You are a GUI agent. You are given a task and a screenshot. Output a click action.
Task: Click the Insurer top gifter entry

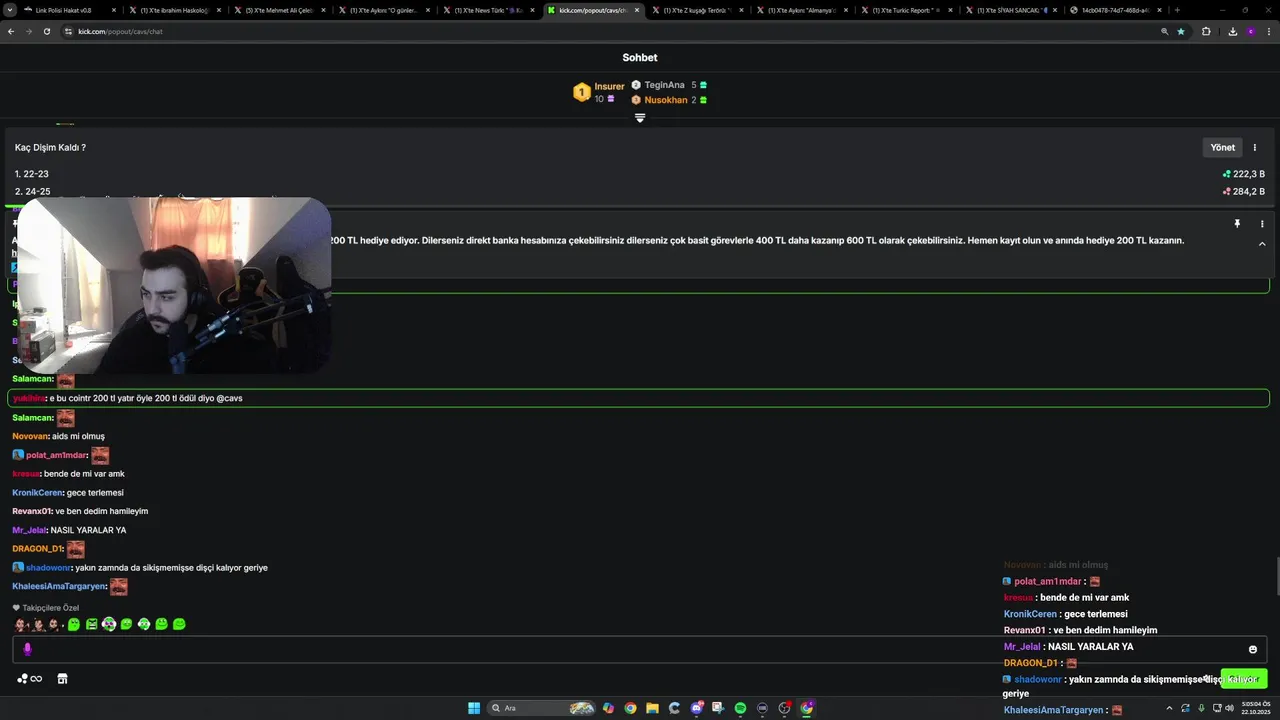(598, 92)
